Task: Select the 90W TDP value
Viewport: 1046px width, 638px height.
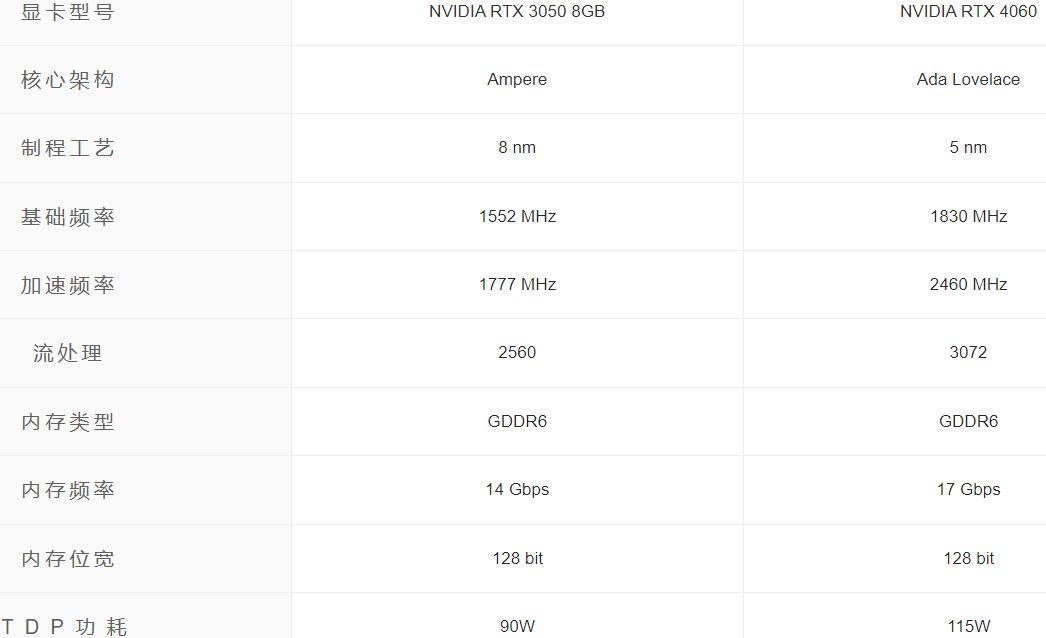Action: click(517, 627)
